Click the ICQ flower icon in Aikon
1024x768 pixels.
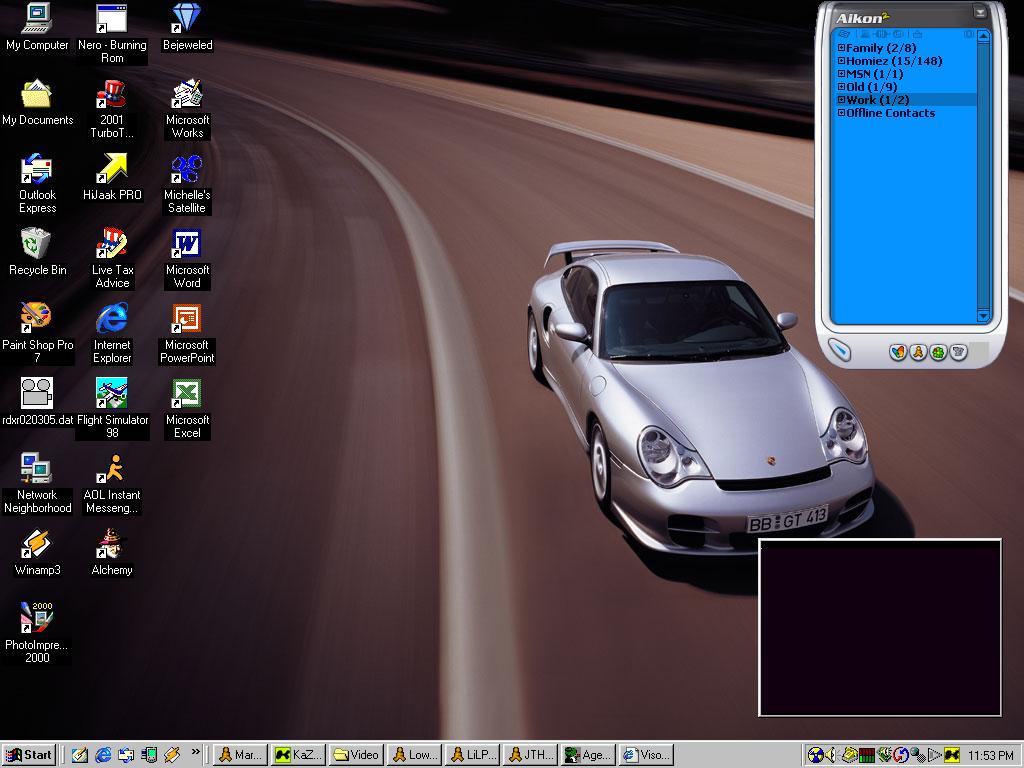click(938, 352)
